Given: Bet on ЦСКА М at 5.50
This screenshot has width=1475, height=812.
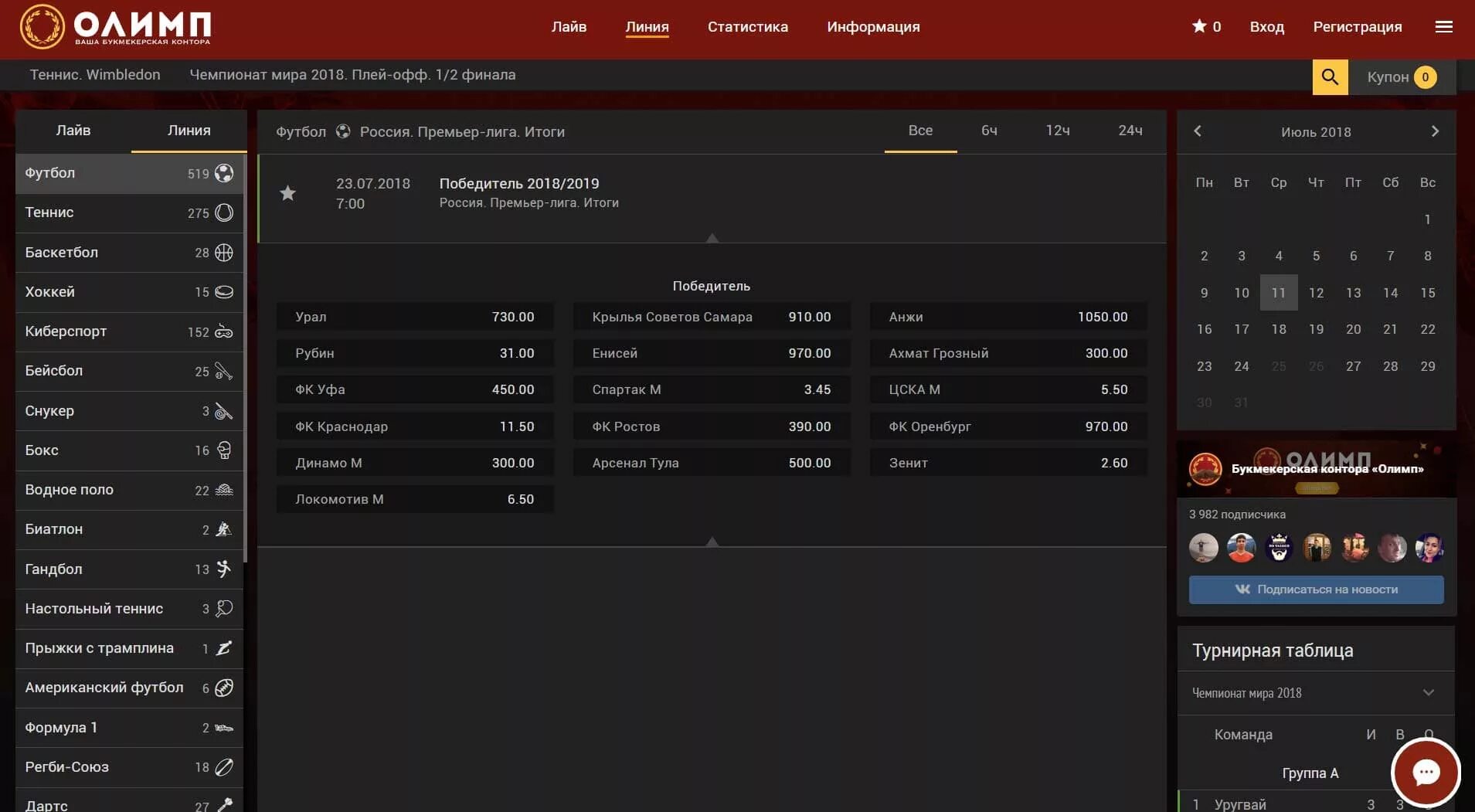Looking at the screenshot, I should click(x=1008, y=389).
